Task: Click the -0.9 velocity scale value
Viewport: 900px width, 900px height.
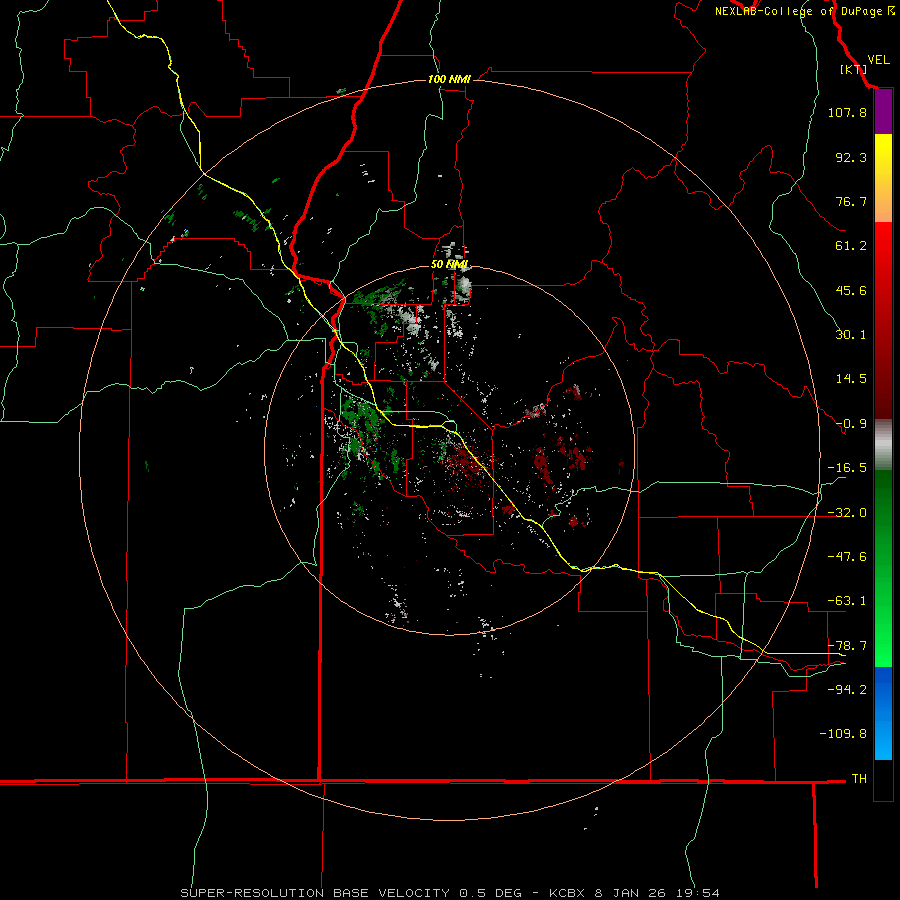Action: point(851,424)
